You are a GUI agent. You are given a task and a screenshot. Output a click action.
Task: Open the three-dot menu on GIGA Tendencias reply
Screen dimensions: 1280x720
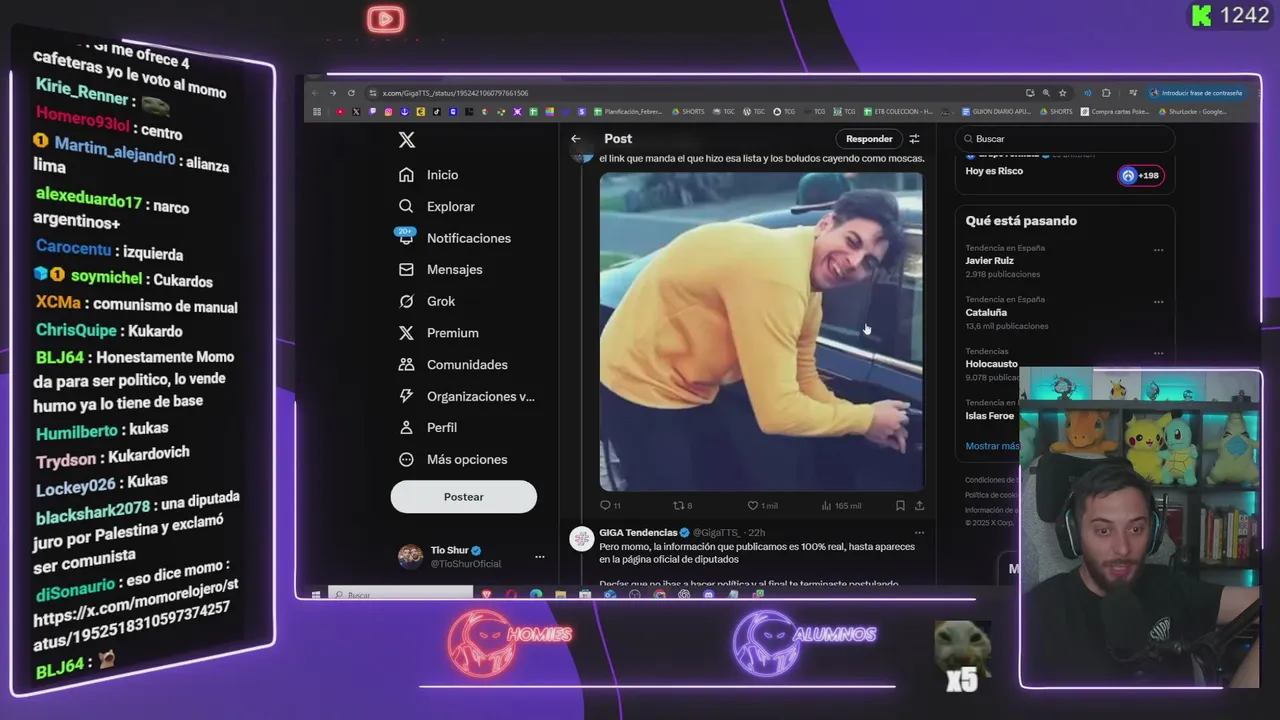click(919, 533)
